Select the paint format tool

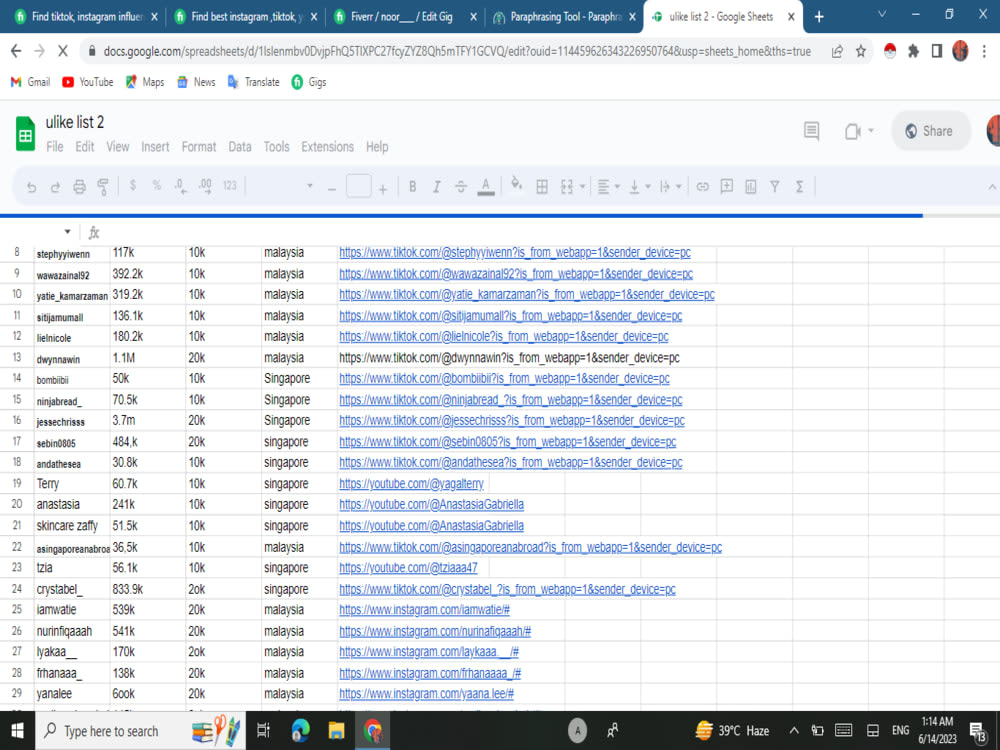point(103,187)
